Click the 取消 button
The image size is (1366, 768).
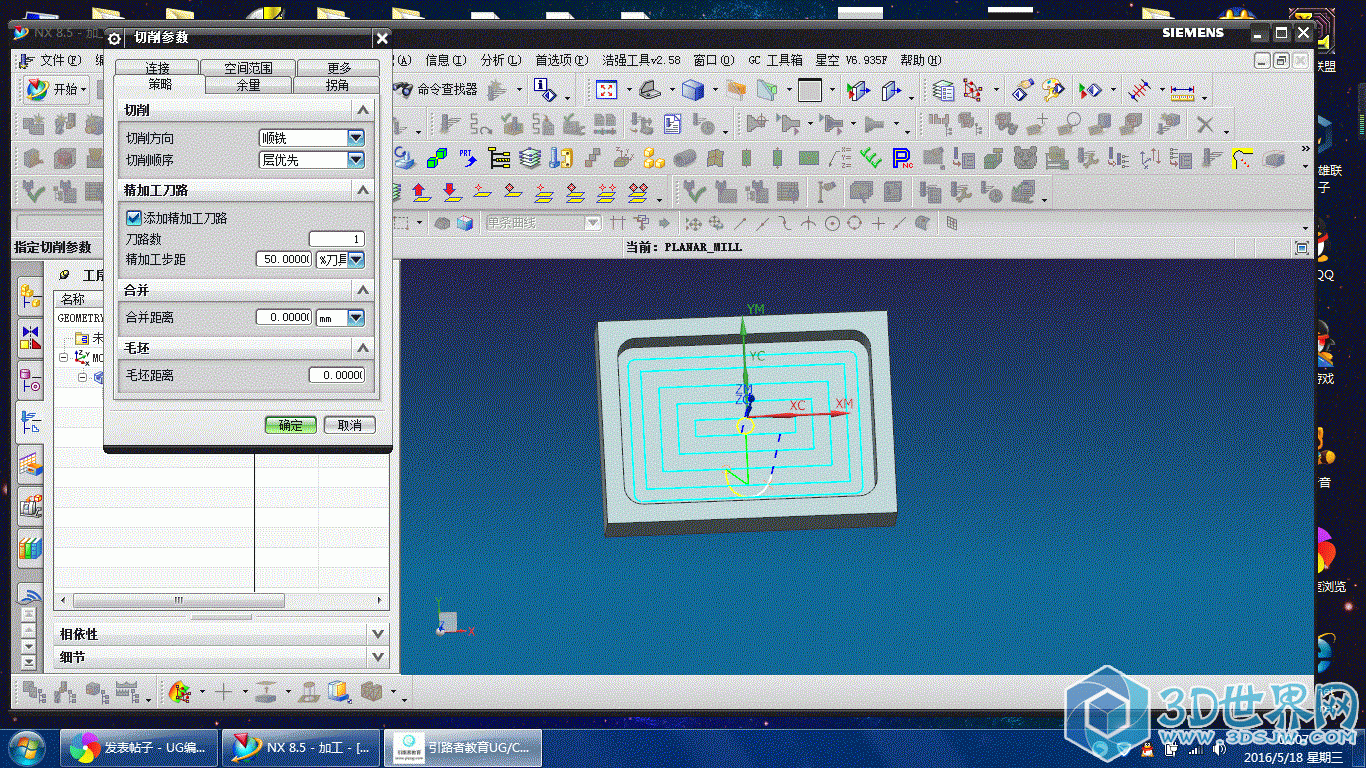(x=350, y=425)
